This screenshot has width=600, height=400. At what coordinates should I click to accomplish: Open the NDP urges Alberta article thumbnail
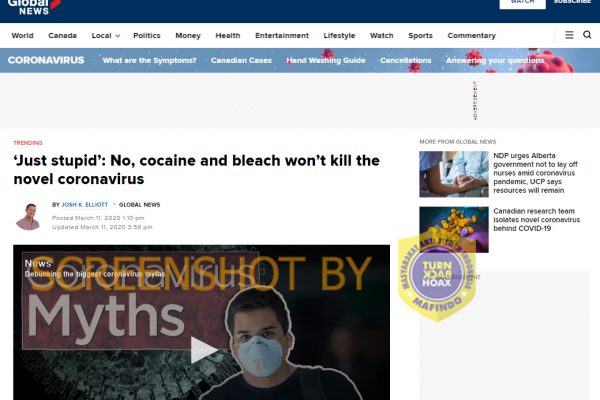(x=454, y=174)
